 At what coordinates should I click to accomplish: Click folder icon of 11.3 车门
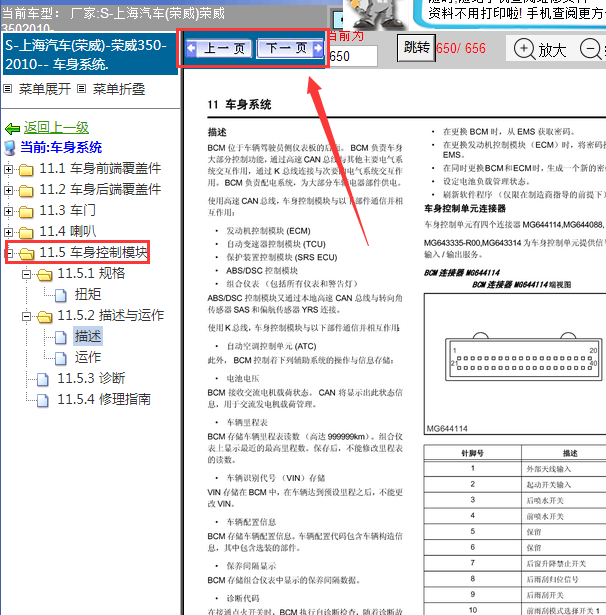26,212
